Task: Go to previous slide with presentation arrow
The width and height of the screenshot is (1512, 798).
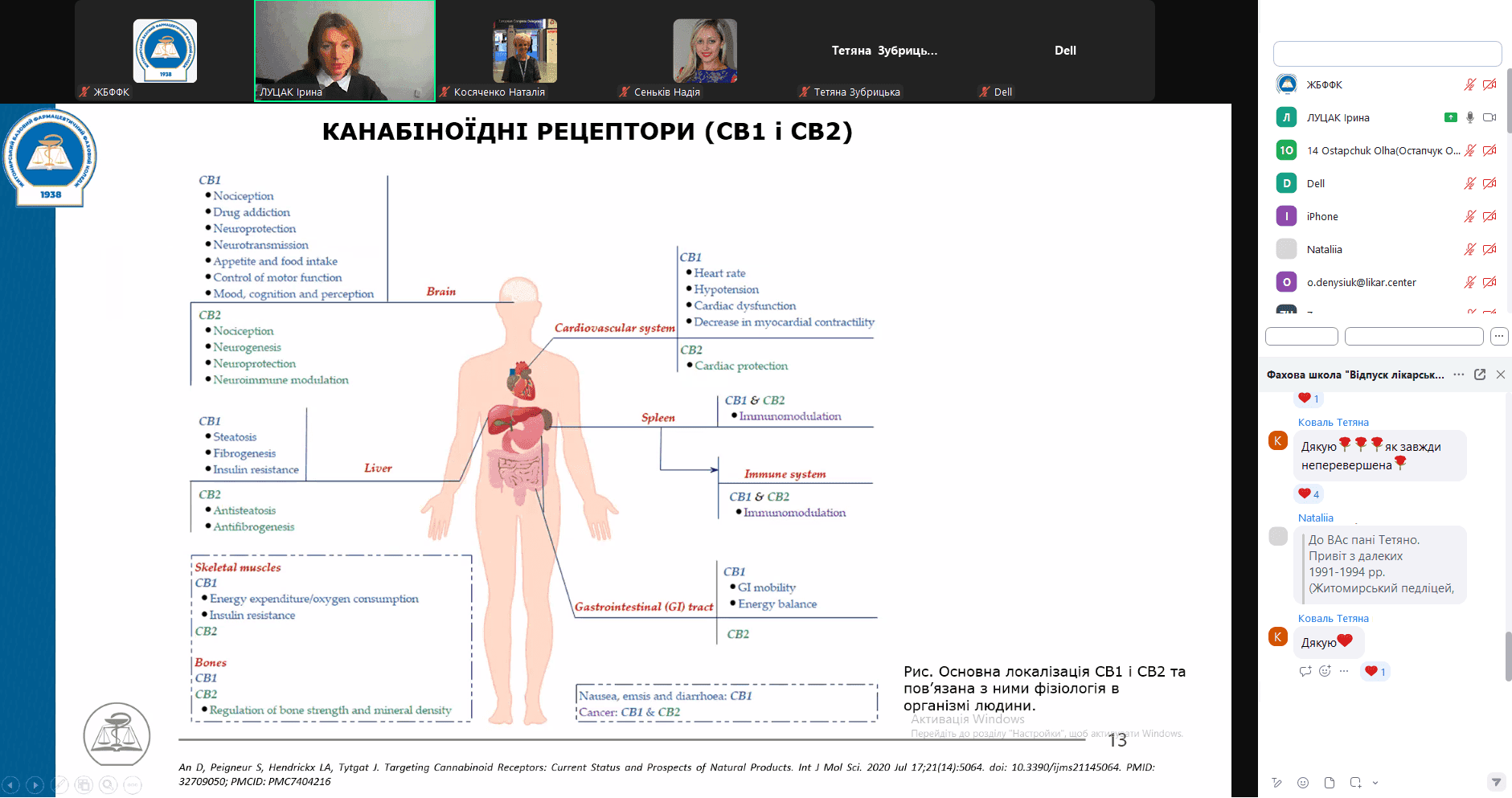Action: tap(10, 785)
